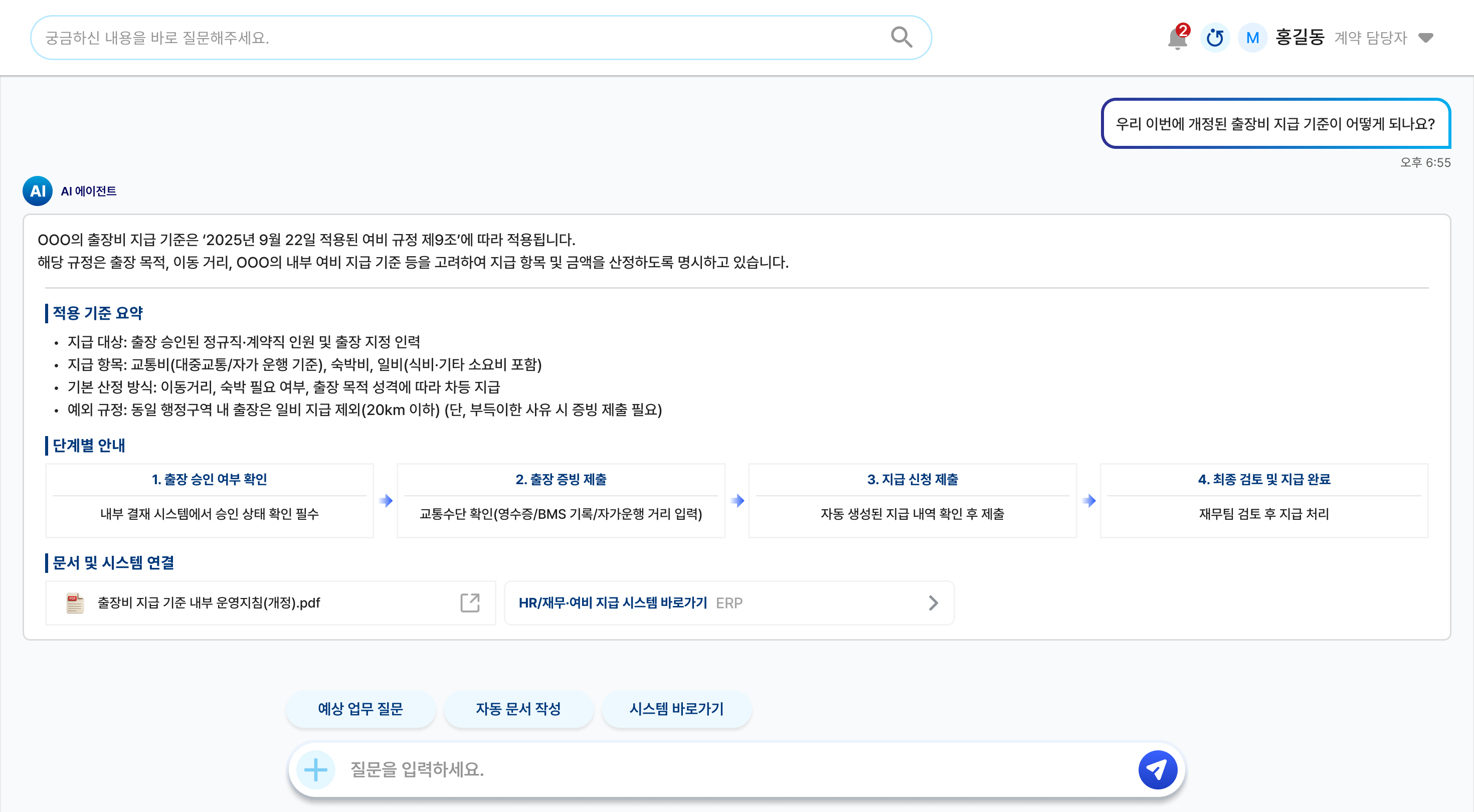Click the 적용 기준 요약 heading

pos(98,313)
